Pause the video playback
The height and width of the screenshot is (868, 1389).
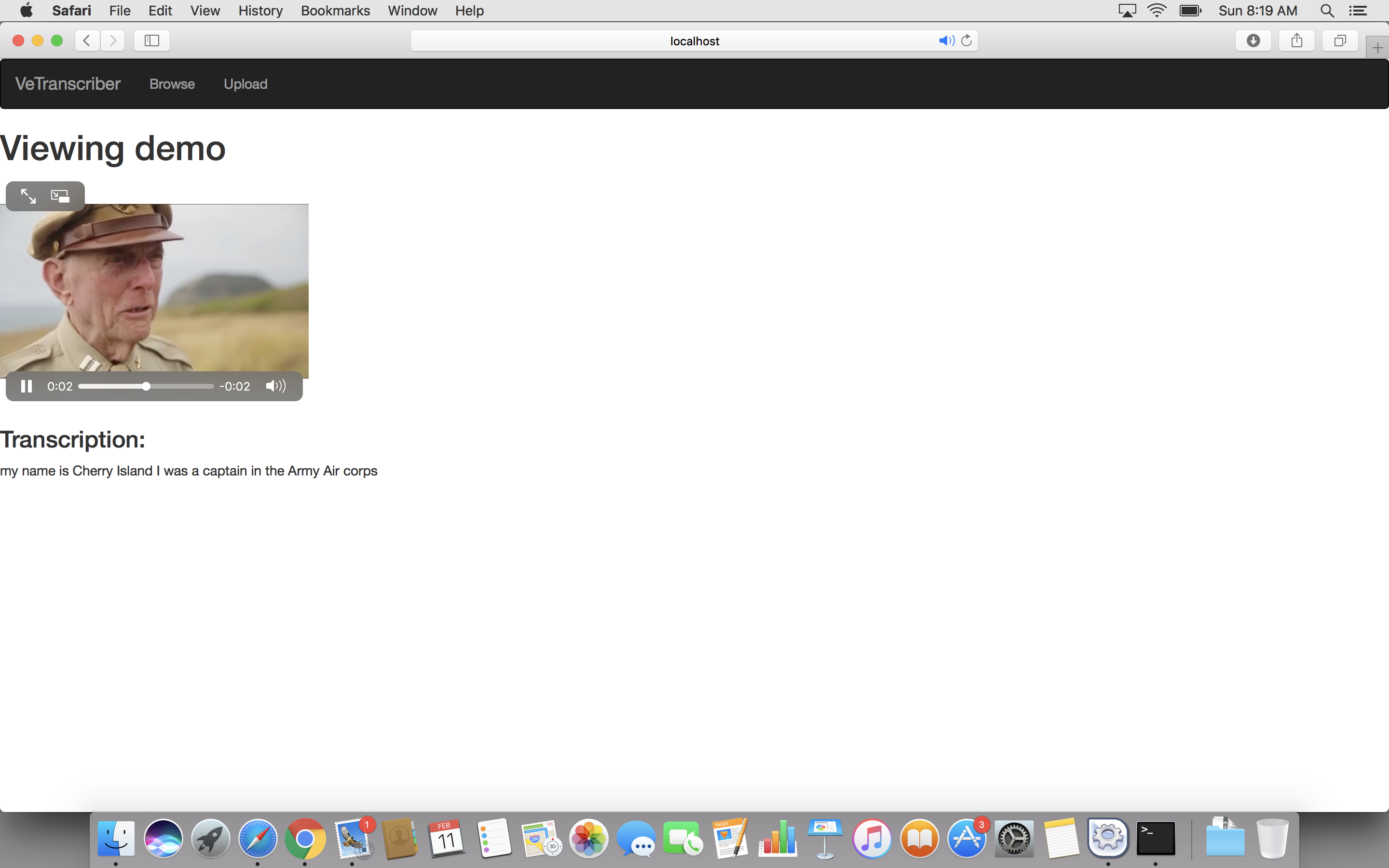(x=27, y=386)
